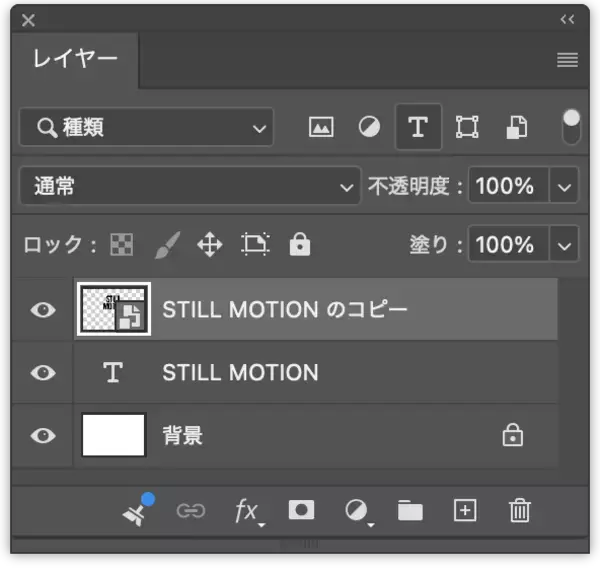Image resolution: width=600 pixels, height=568 pixels.
Task: Prevent artboard auto-nesting lock icon
Action: pyautogui.click(x=255, y=244)
